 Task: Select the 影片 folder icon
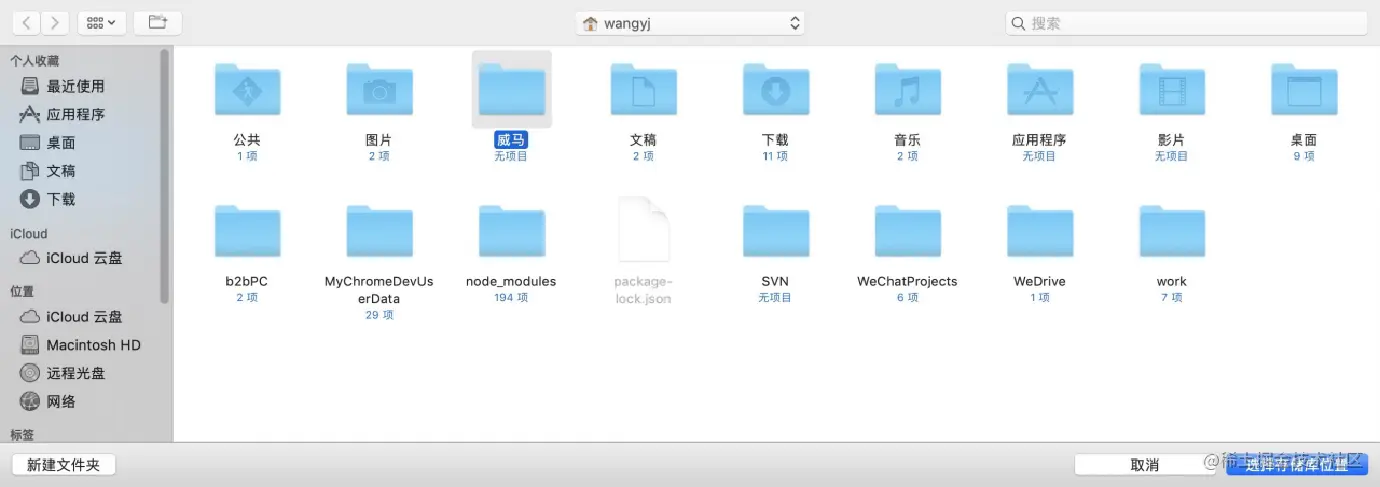coord(1171,90)
